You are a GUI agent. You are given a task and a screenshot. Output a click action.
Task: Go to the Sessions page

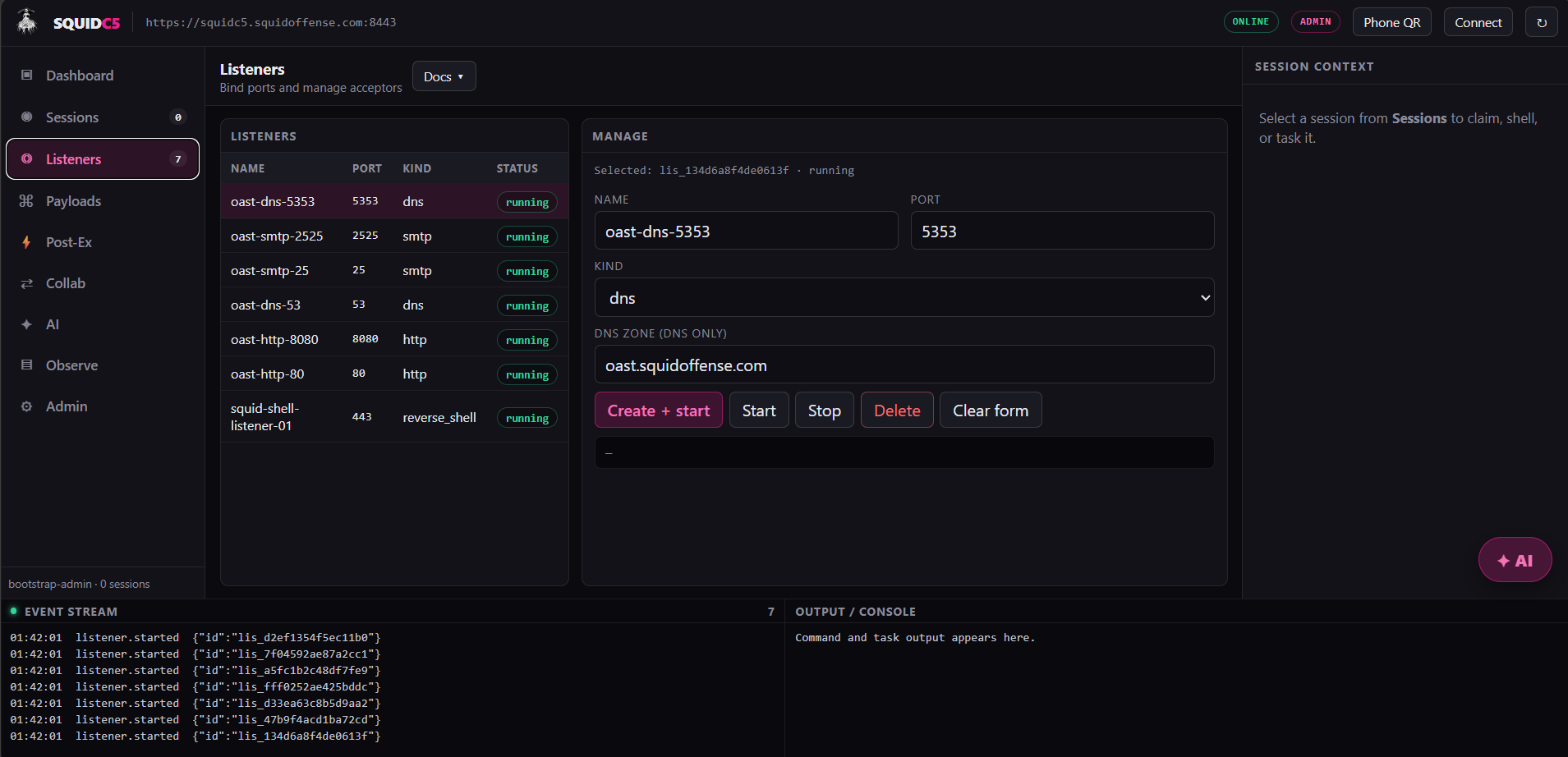click(x=103, y=117)
